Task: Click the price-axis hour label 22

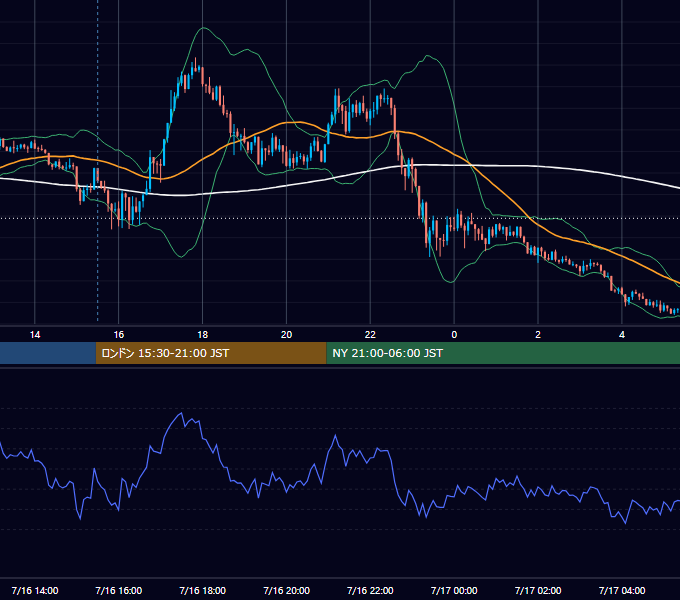Action: pyautogui.click(x=370, y=335)
